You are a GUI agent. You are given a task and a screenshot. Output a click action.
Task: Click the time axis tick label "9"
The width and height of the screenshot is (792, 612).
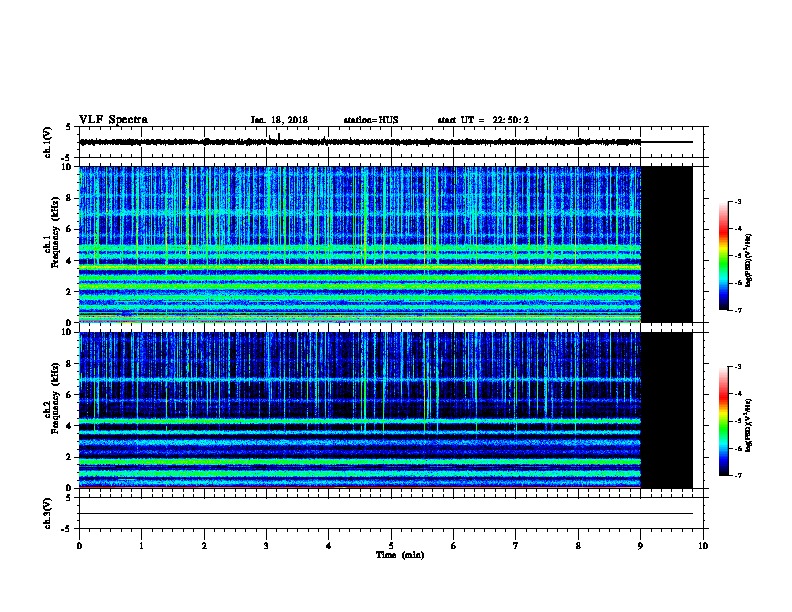click(640, 546)
